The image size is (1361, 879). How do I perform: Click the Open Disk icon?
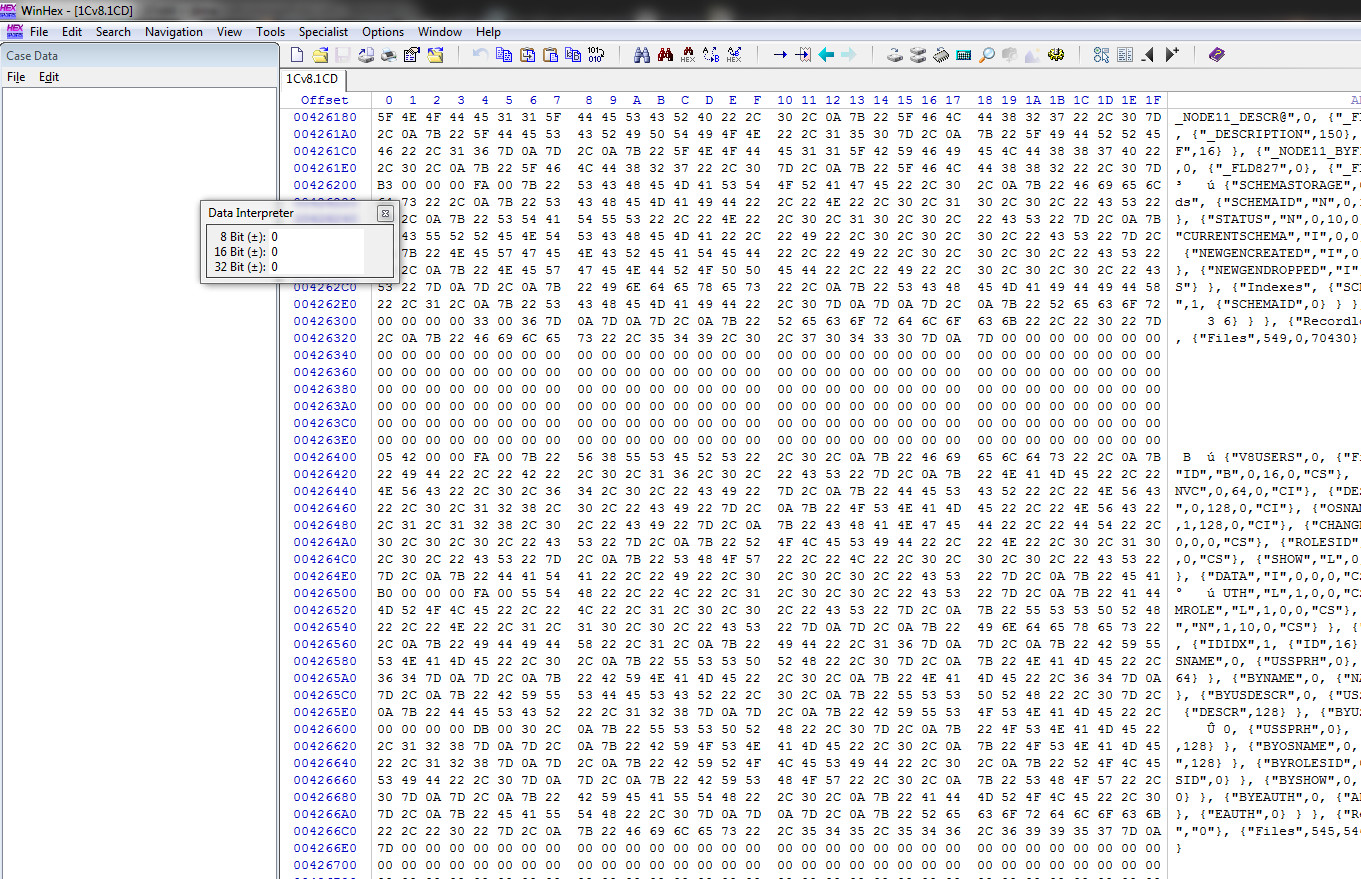coord(895,55)
